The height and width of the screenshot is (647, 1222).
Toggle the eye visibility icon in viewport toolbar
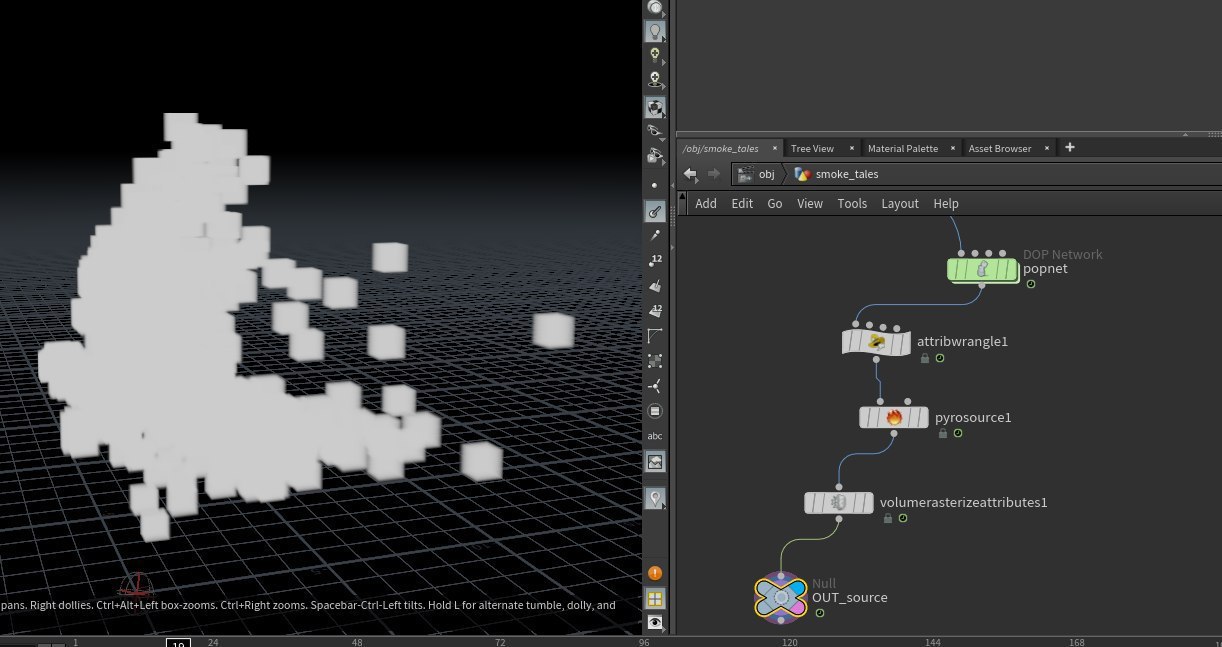click(655, 622)
